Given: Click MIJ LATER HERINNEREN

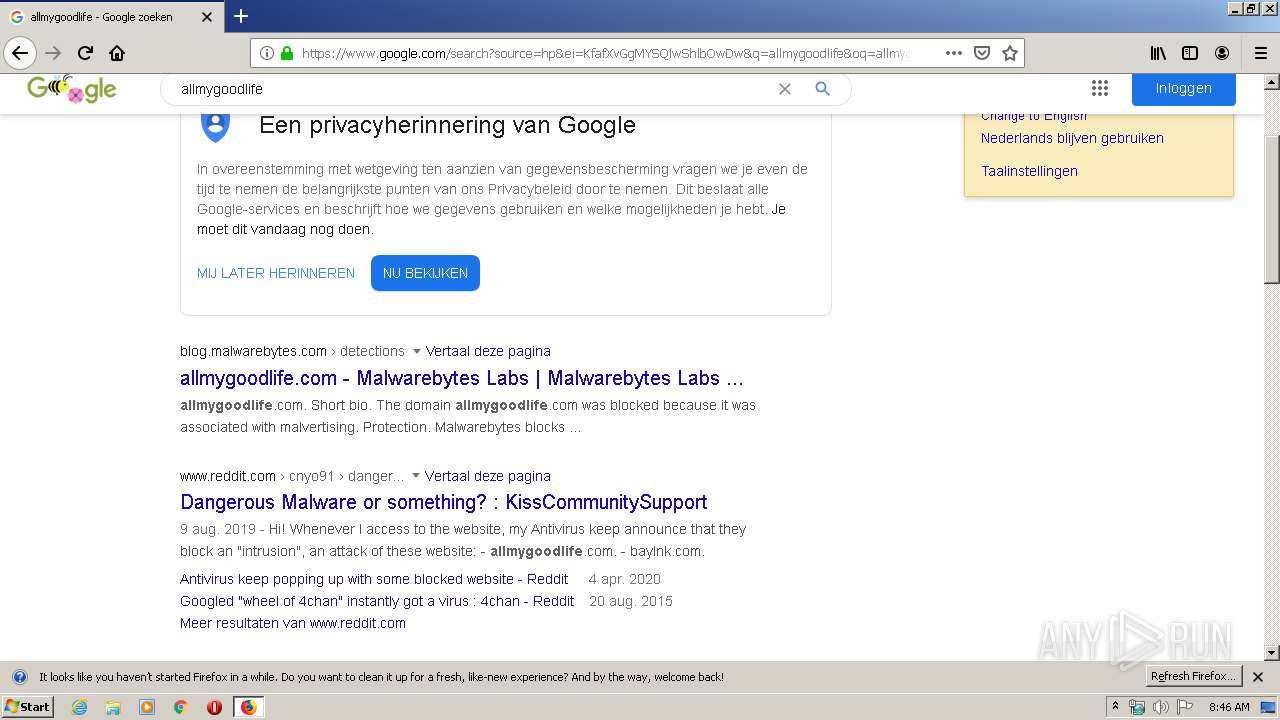Looking at the screenshot, I should pyautogui.click(x=276, y=273).
